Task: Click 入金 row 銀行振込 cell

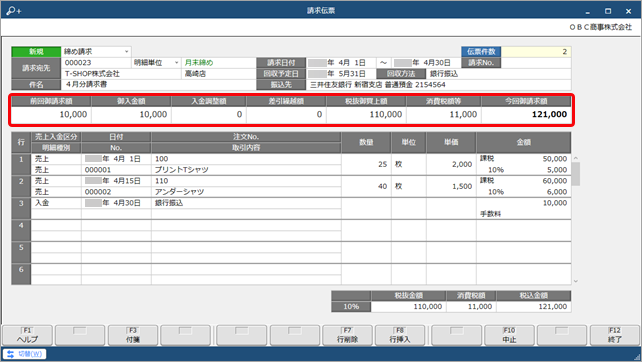Action: [246, 203]
